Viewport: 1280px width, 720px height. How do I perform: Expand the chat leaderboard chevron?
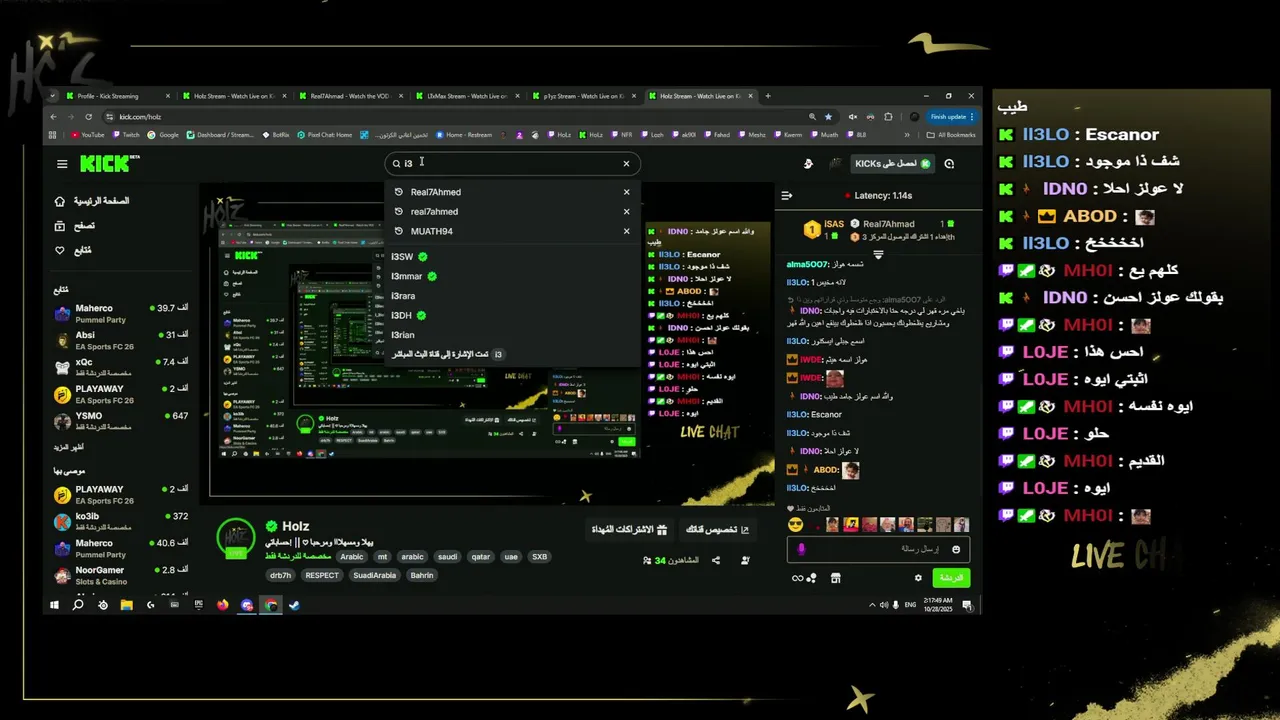pos(878,254)
